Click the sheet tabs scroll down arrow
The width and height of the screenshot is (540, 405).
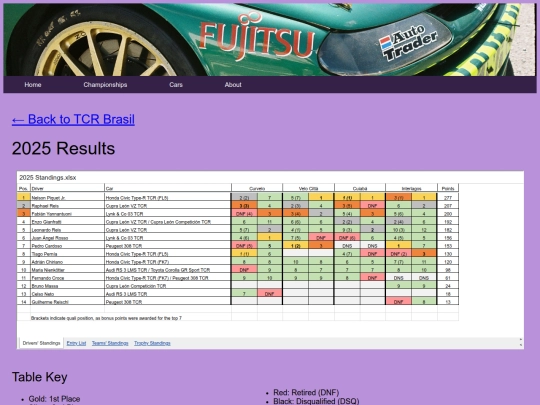tap(521, 345)
